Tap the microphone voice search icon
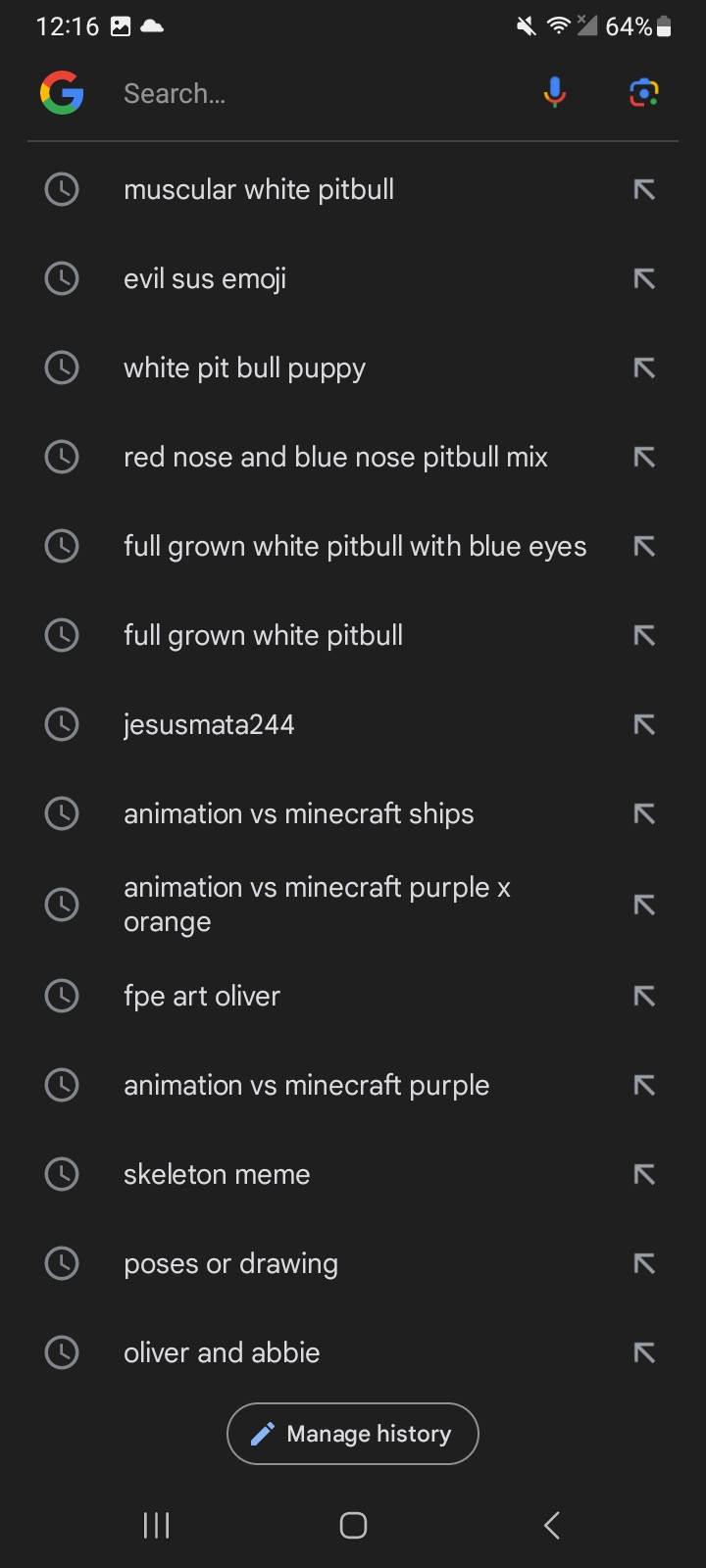Viewport: 706px width, 1568px height. [x=554, y=93]
